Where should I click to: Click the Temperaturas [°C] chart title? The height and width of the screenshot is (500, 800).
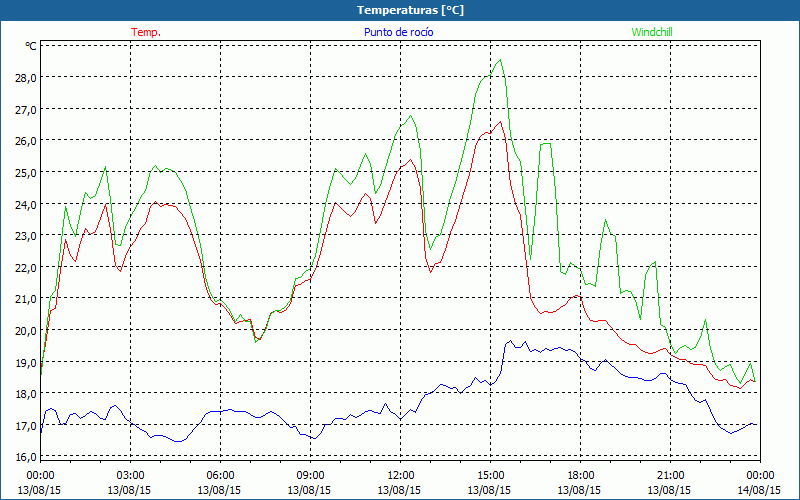[x=410, y=10]
